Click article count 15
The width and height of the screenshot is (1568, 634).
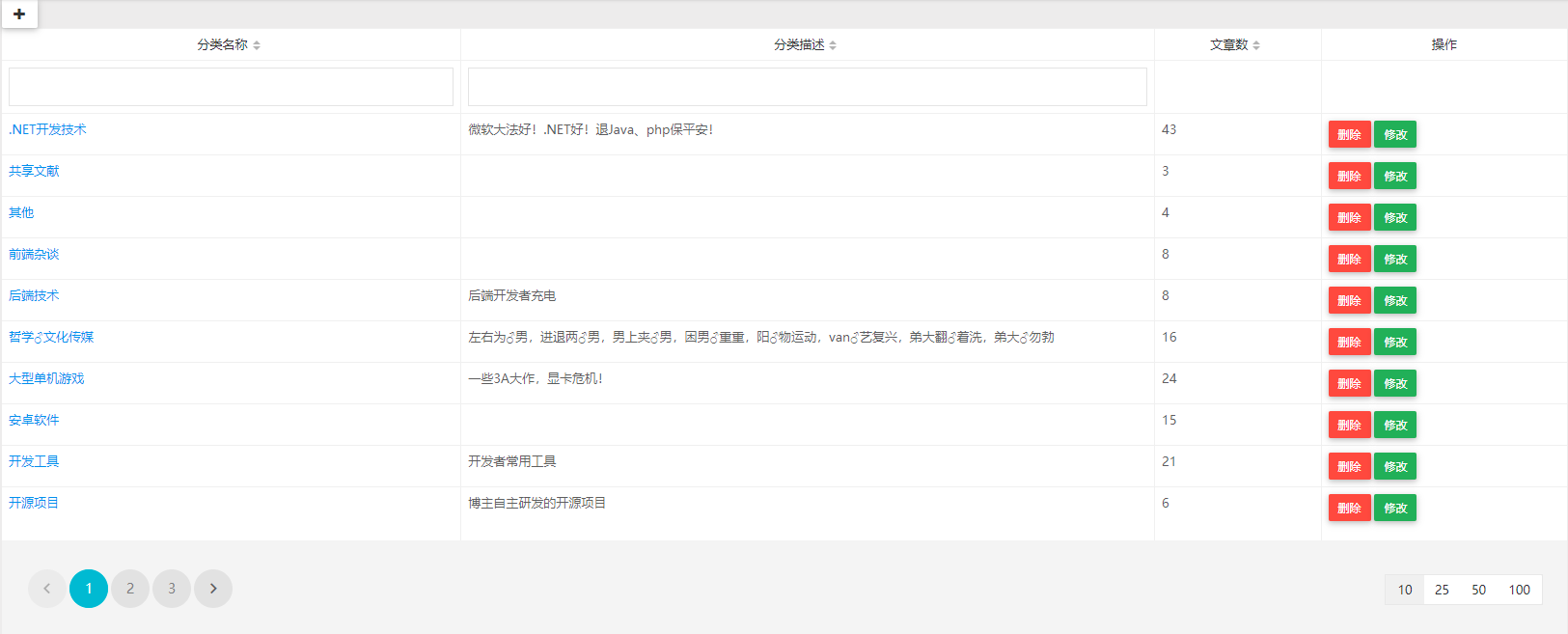click(x=1169, y=420)
